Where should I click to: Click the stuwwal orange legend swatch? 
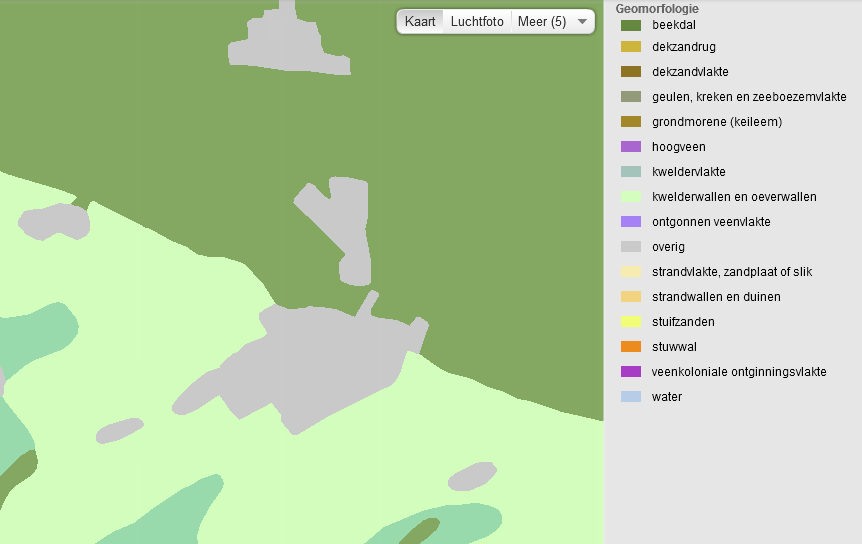pos(630,347)
